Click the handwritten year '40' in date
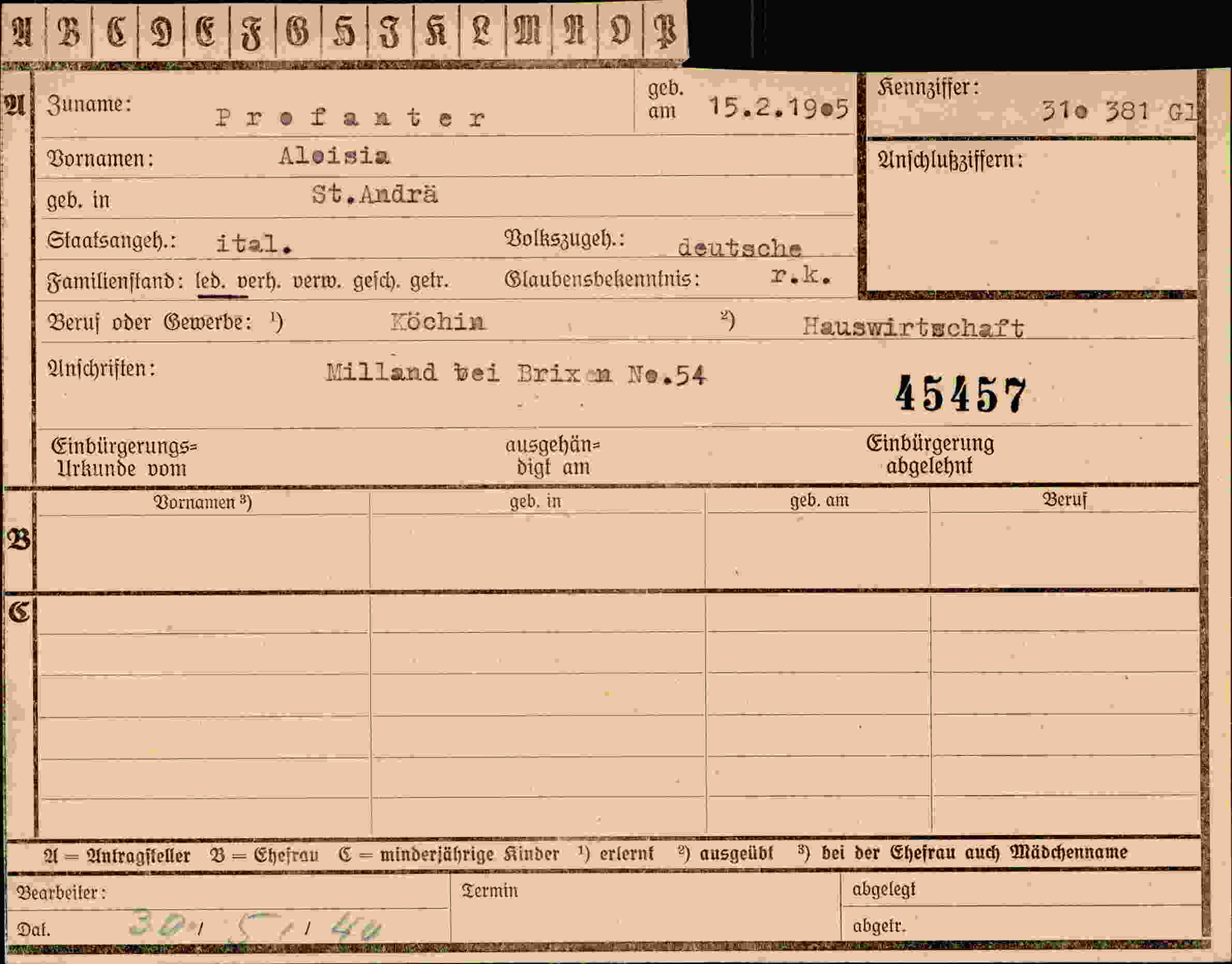This screenshot has width=1232, height=964. 356,928
